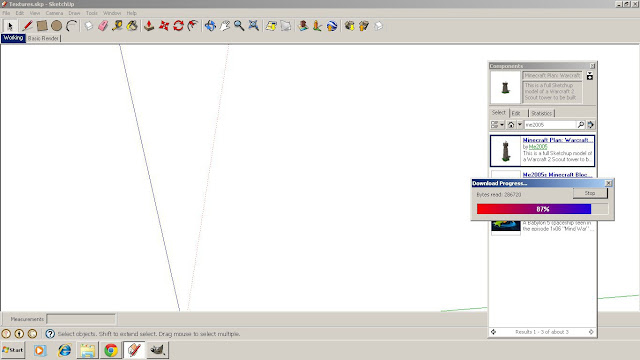Image resolution: width=640 pixels, height=360 pixels.
Task: Click the Add Location toolbar icon
Action: [x=271, y=26]
